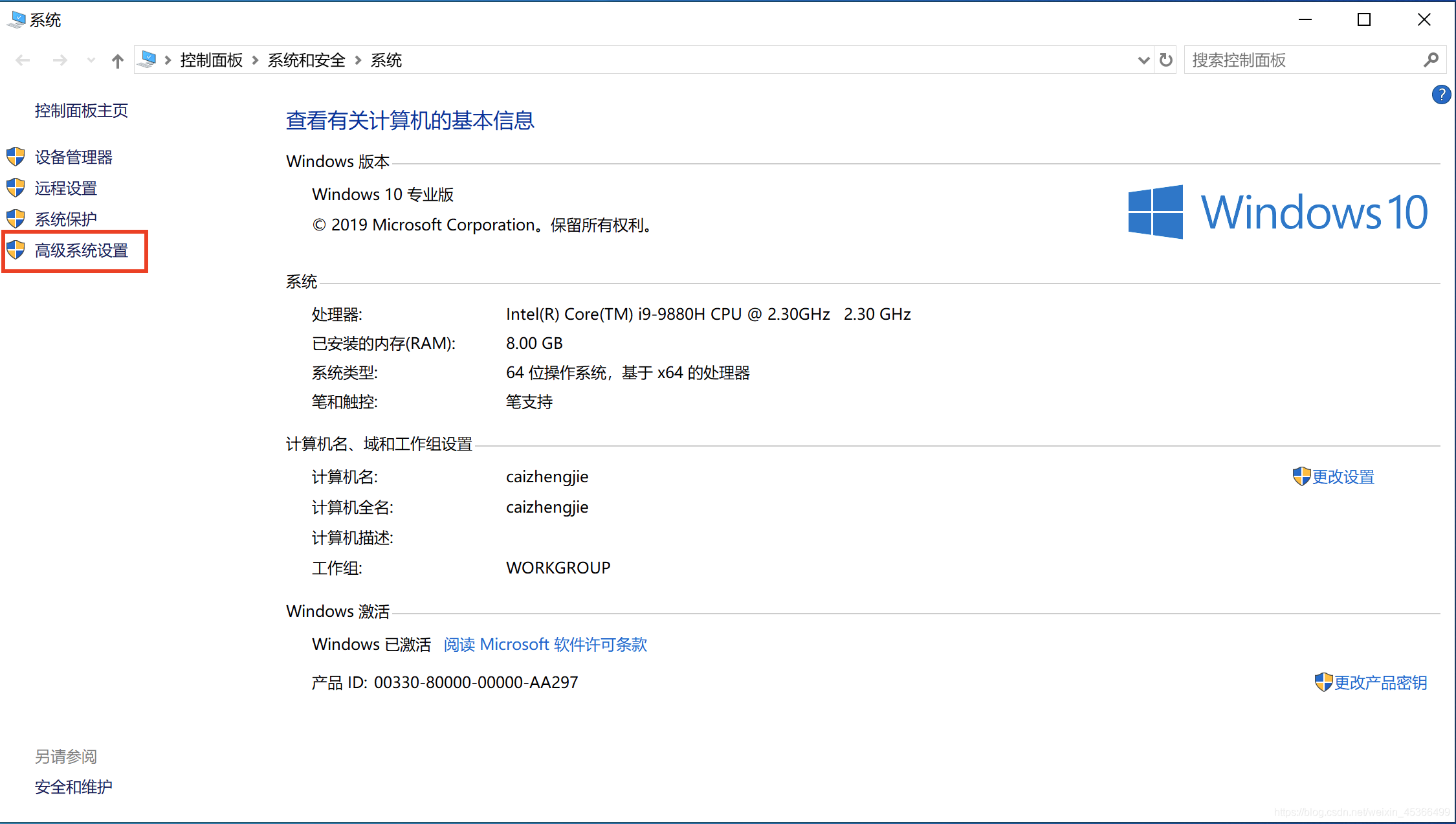Expand chevron after 控制面板 breadcrumb
This screenshot has width=1456, height=824.
(255, 60)
